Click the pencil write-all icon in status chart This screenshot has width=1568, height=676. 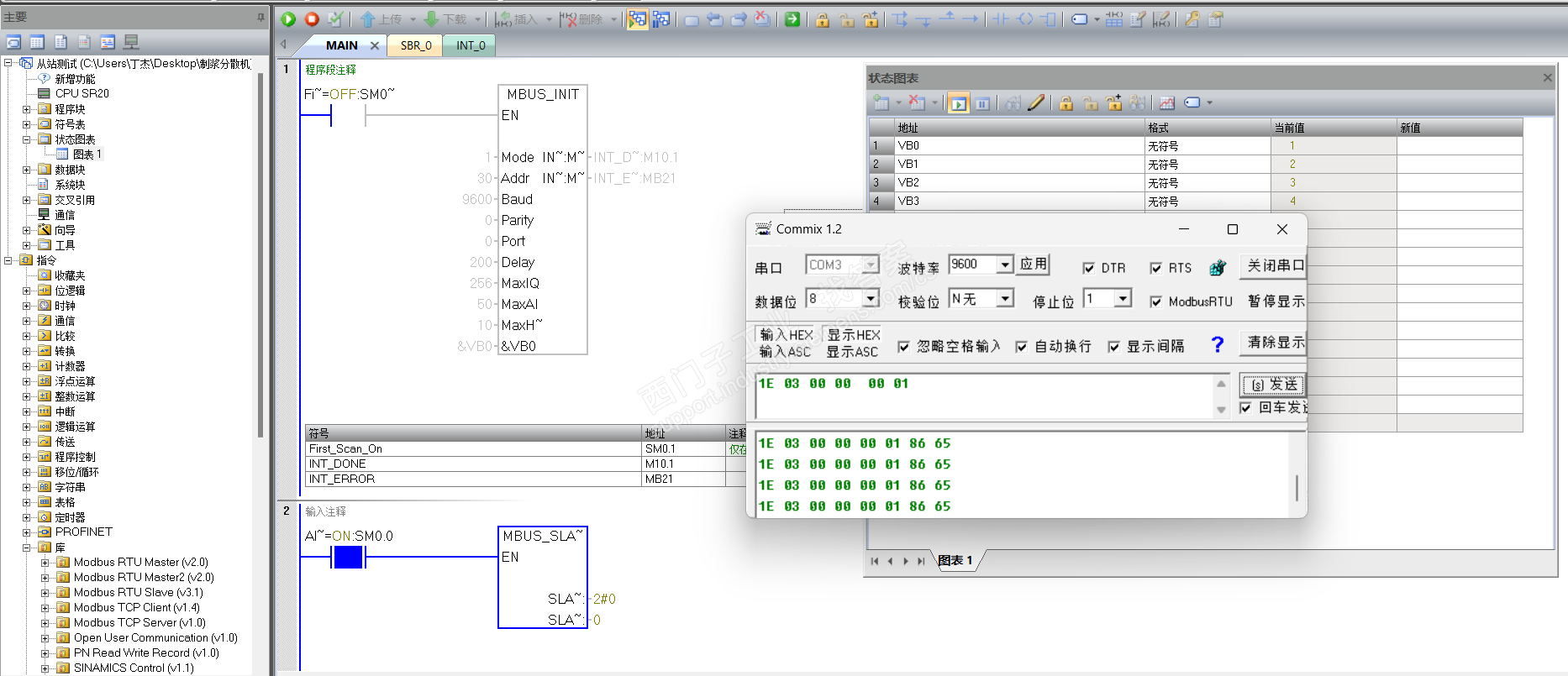pyautogui.click(x=1037, y=103)
